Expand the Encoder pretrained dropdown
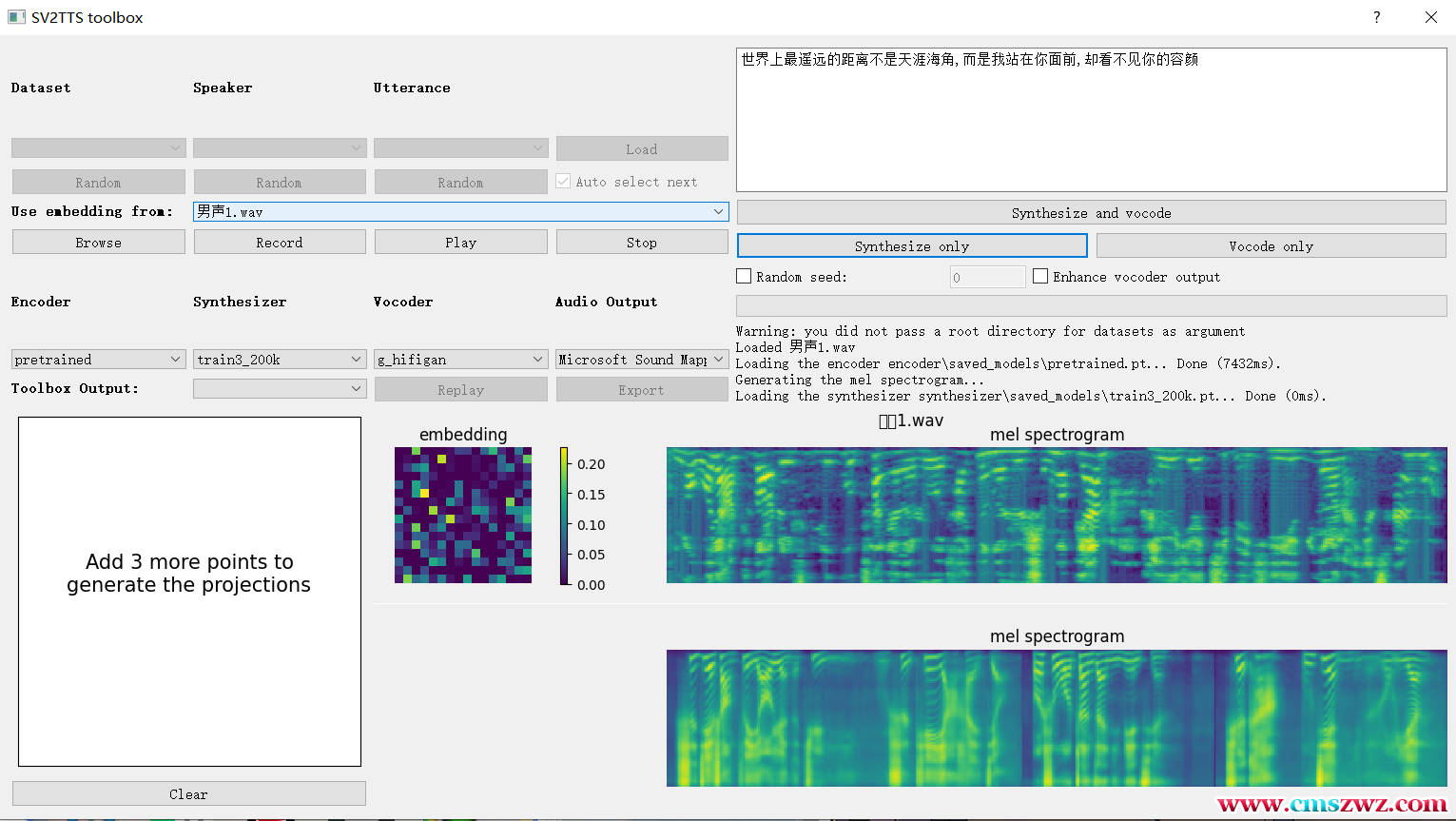Screen dimensions: 1456x821 97,360
